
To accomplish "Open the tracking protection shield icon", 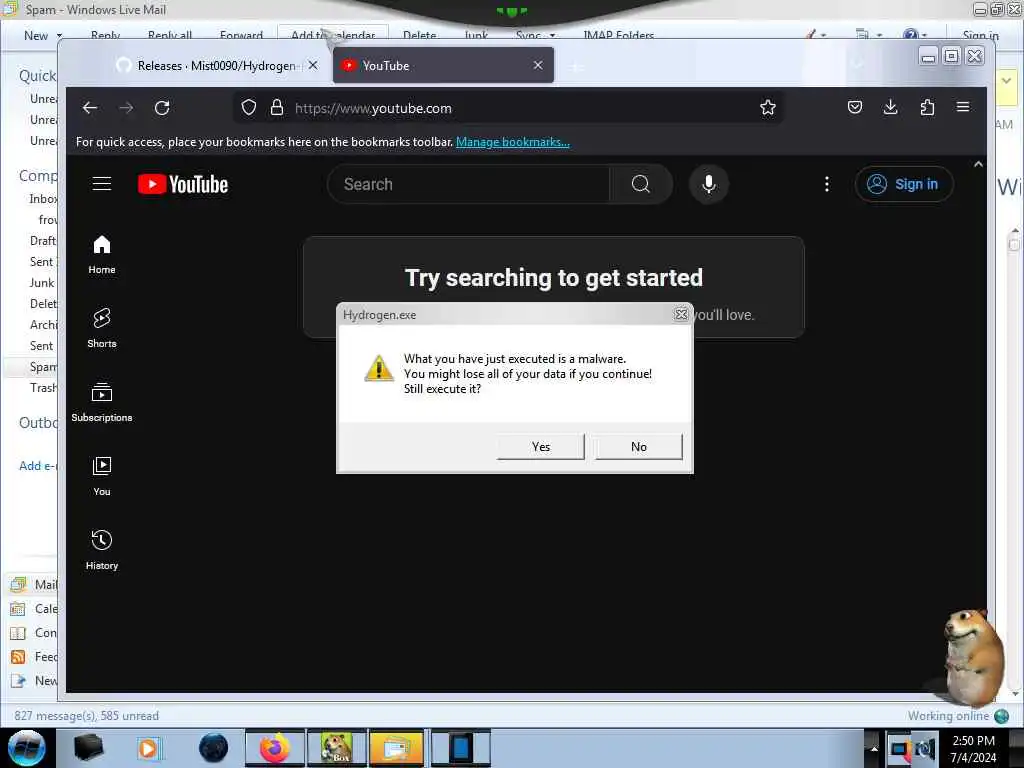I will point(249,108).
